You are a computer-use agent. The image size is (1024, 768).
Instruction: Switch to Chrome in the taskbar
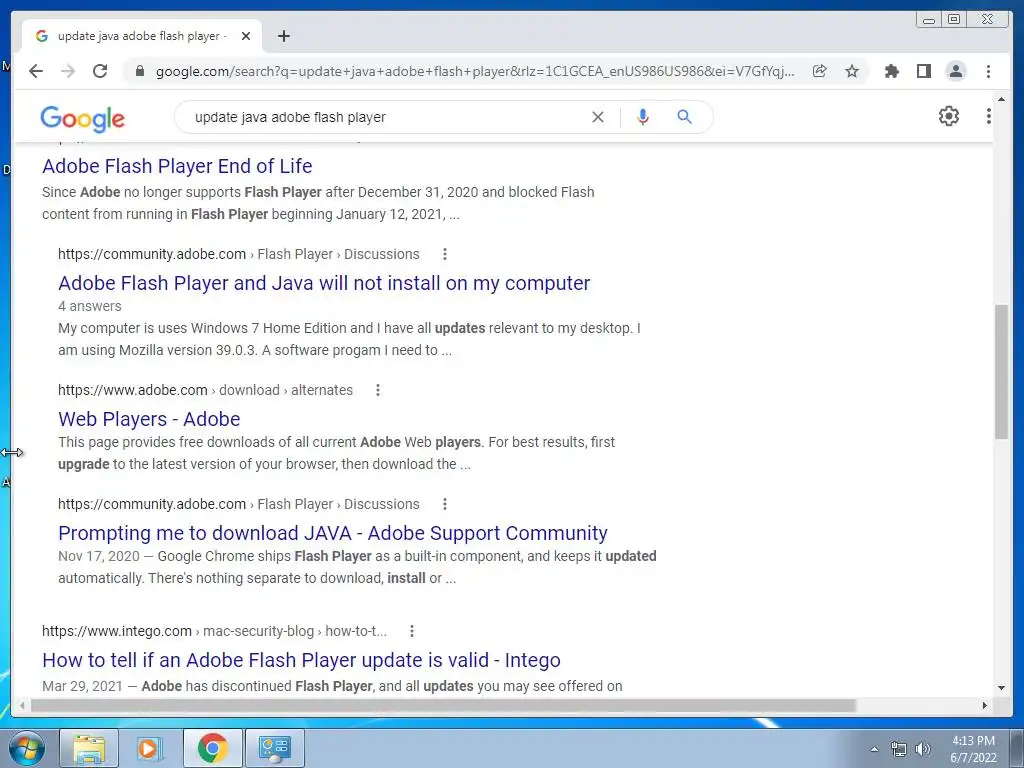tap(212, 748)
